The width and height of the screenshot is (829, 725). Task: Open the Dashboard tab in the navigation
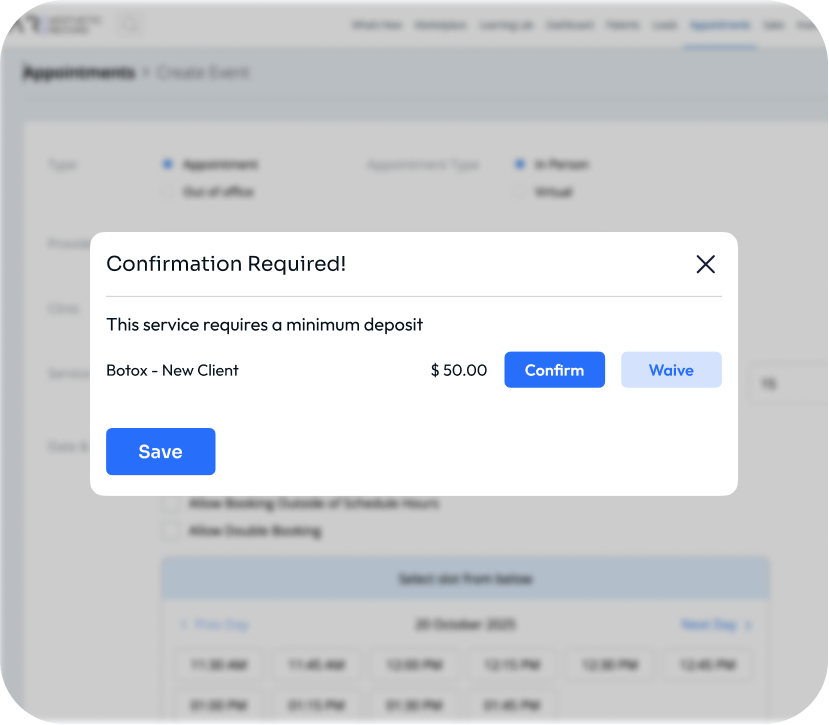tap(570, 25)
